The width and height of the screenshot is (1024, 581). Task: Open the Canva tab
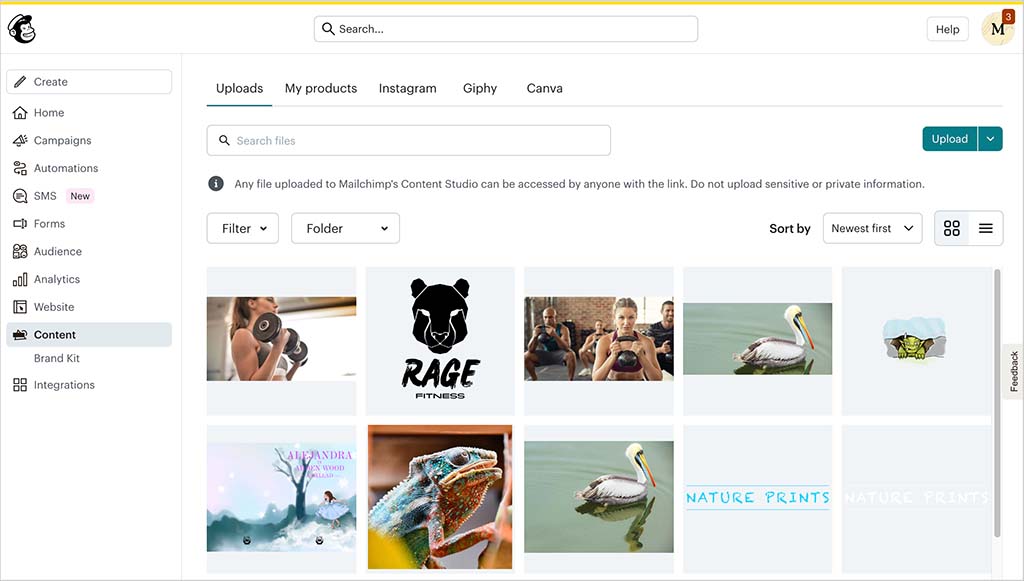pos(545,88)
